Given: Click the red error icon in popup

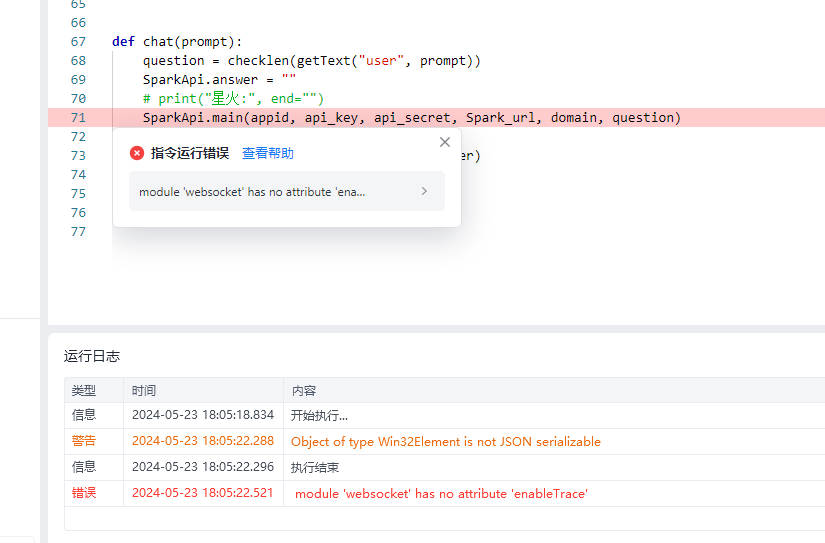Looking at the screenshot, I should [137, 153].
